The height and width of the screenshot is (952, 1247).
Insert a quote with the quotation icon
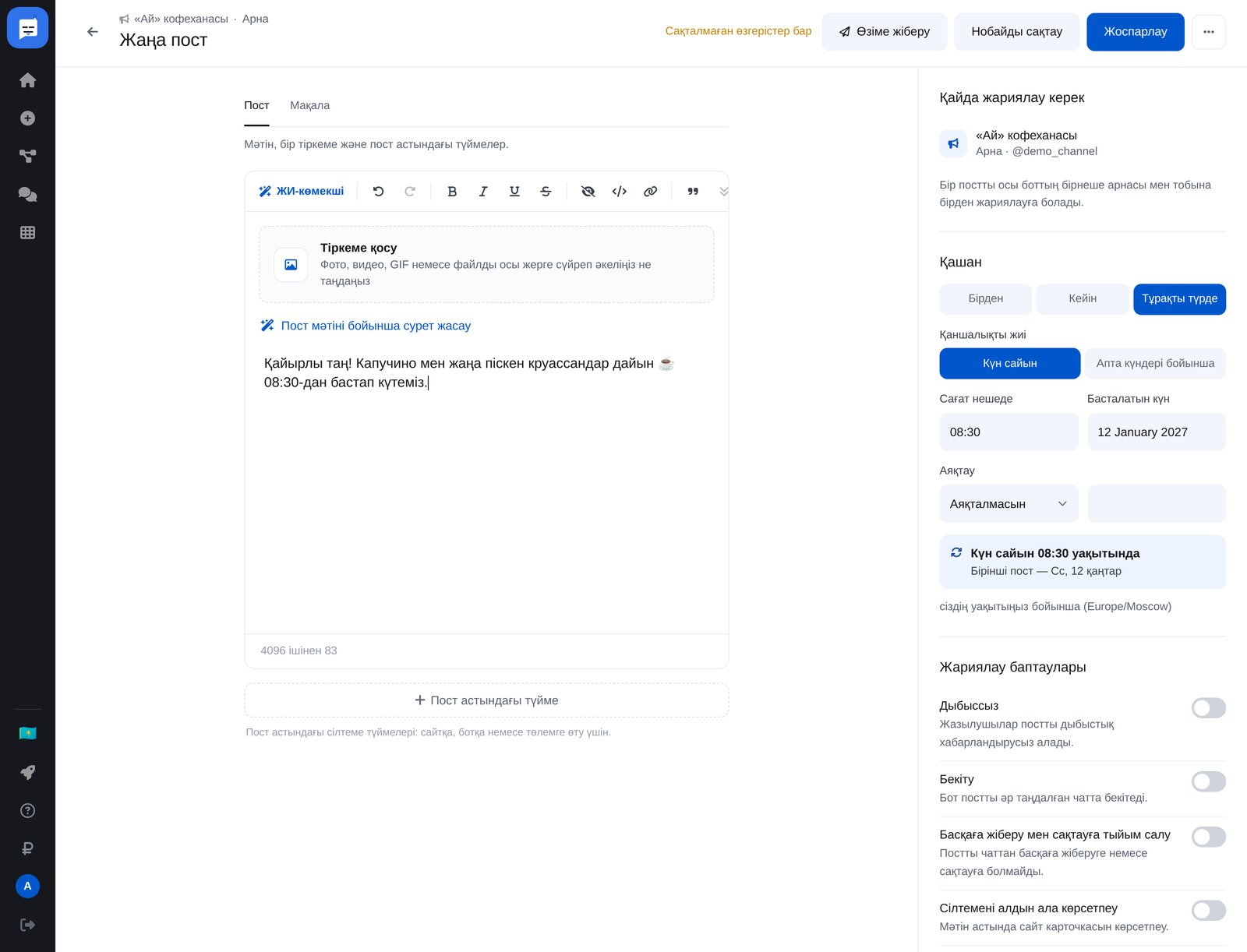click(693, 192)
